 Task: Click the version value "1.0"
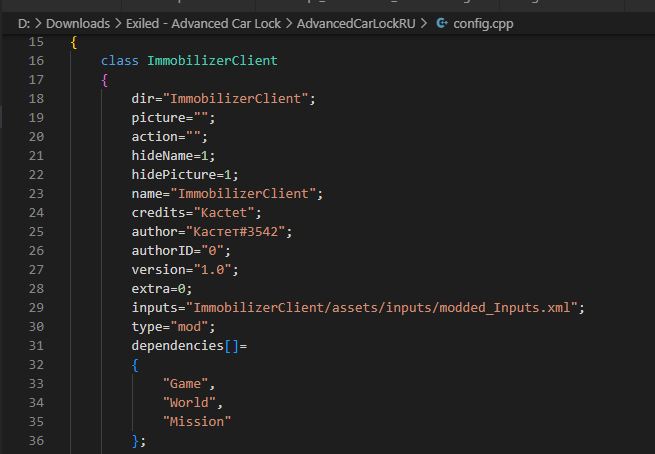pos(212,270)
